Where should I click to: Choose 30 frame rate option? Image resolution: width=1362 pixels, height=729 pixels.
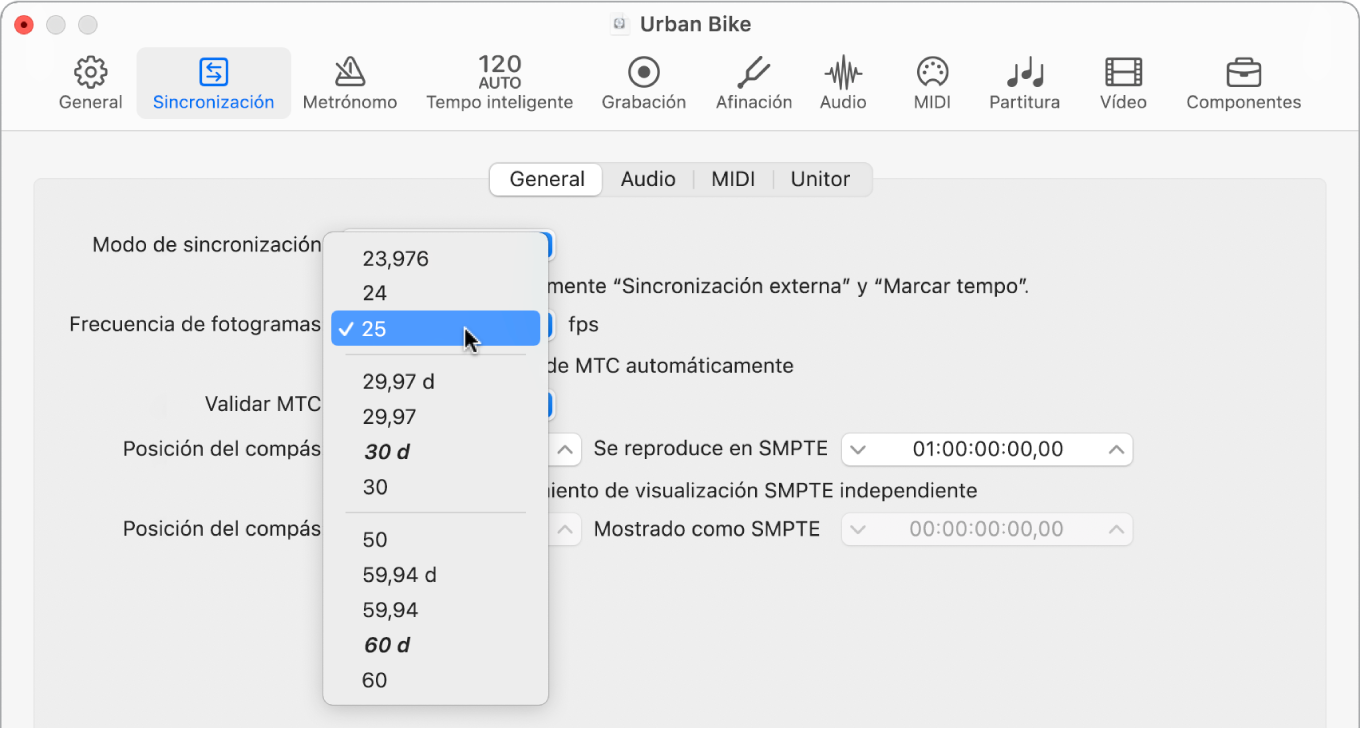[x=436, y=487]
